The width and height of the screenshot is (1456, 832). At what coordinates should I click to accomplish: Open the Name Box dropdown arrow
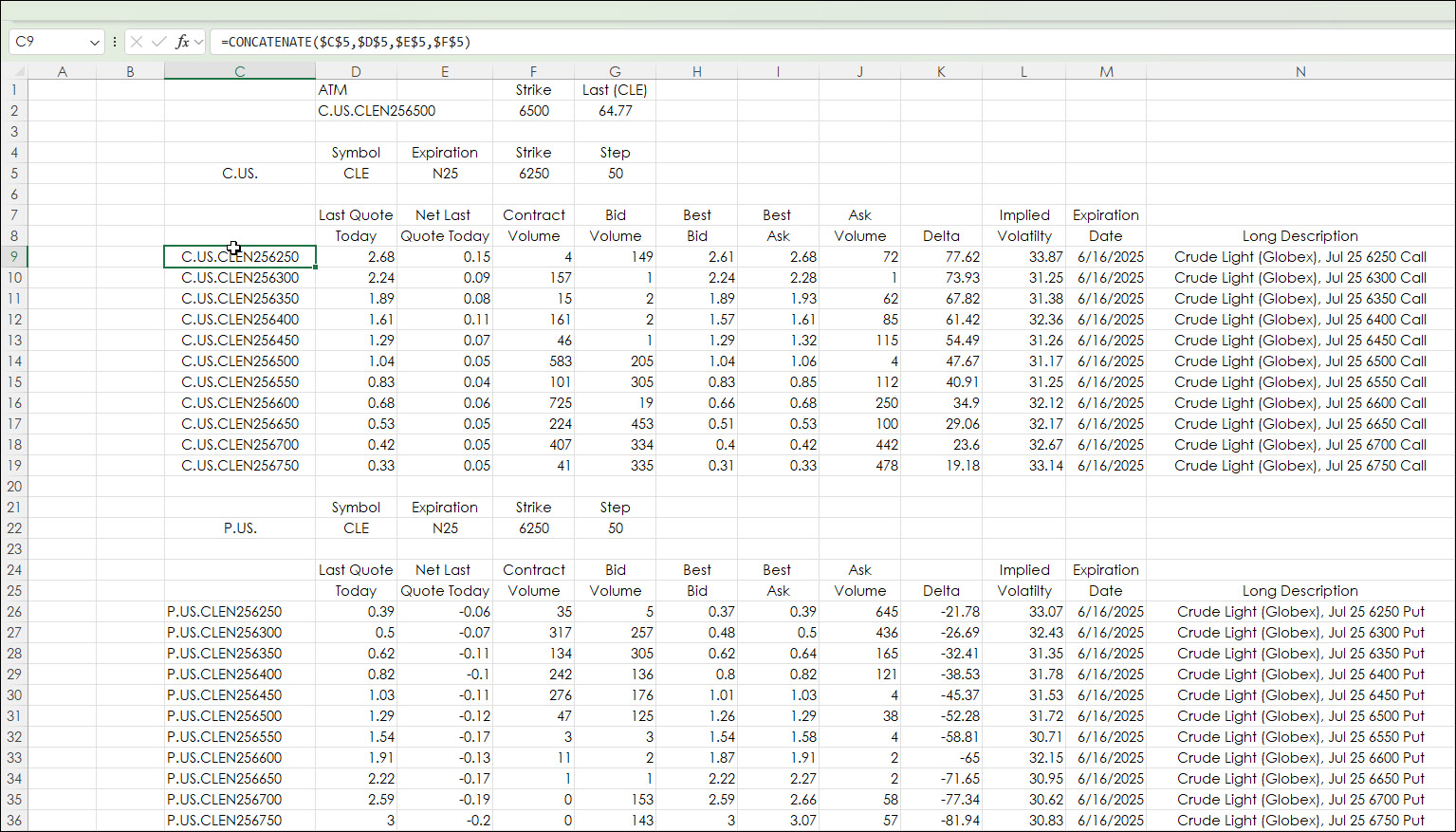[94, 42]
